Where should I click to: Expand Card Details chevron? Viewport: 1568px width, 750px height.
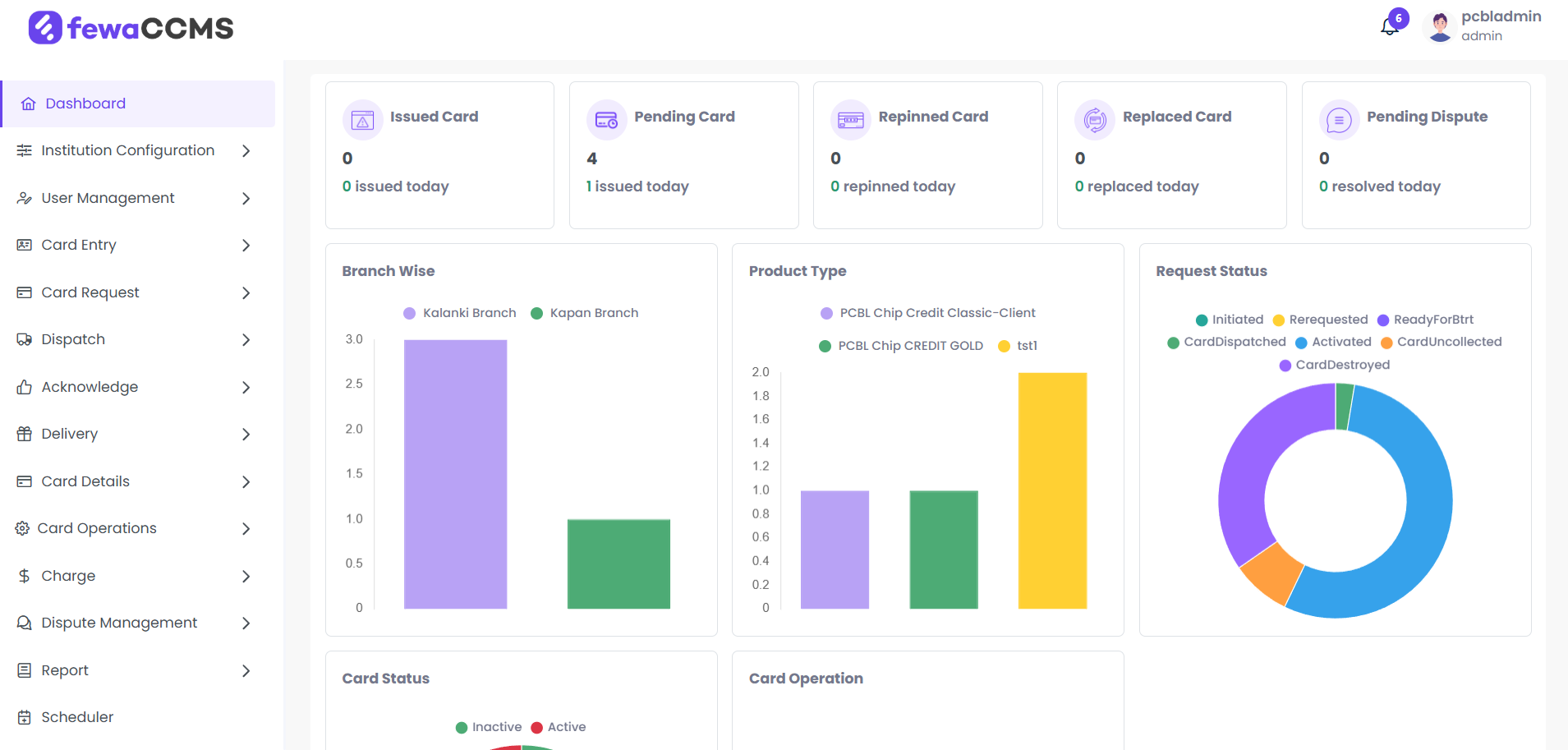tap(246, 481)
